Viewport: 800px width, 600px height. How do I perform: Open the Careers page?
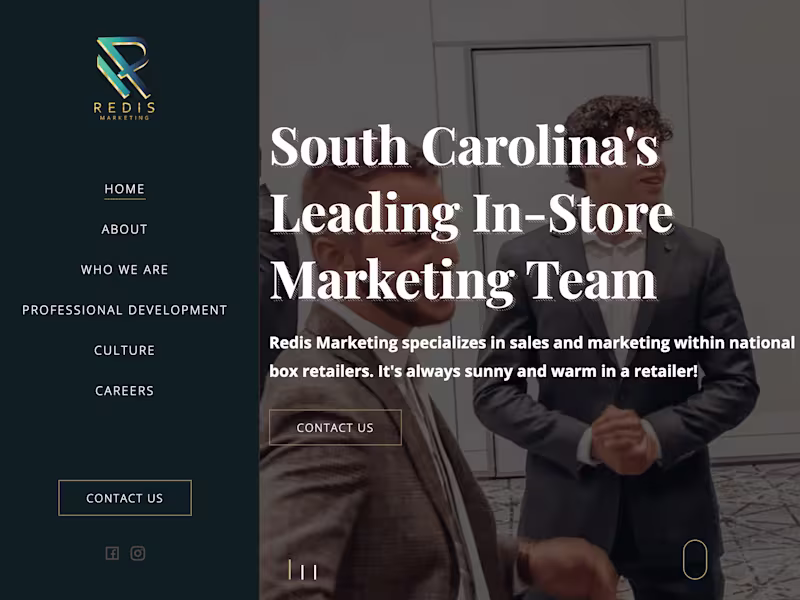(124, 391)
